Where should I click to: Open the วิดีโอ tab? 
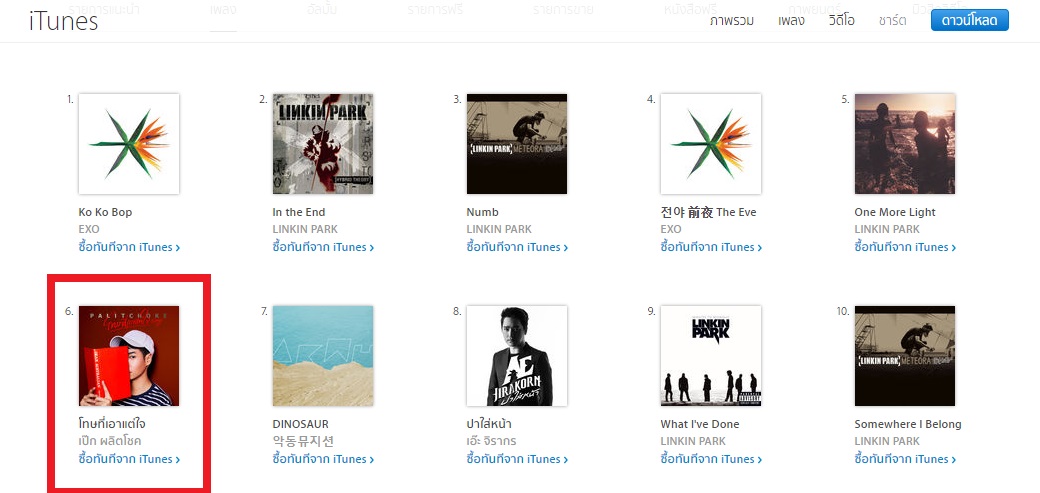(842, 21)
